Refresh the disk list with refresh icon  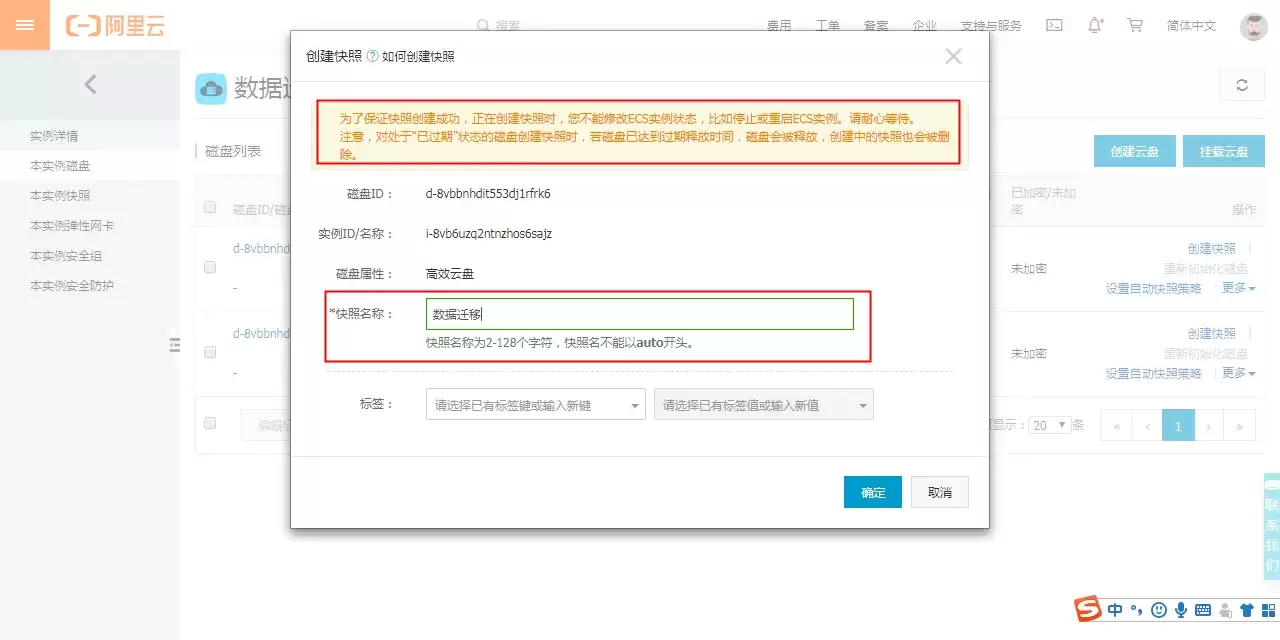[1242, 85]
